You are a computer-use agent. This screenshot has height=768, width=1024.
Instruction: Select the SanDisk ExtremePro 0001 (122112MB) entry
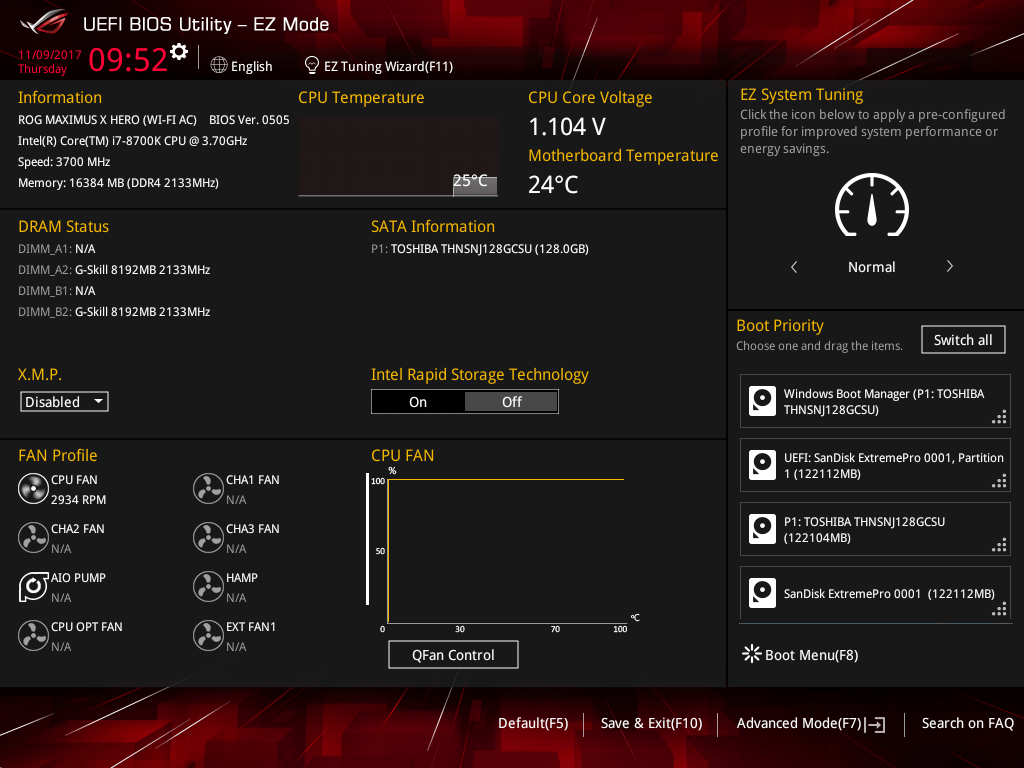point(875,593)
